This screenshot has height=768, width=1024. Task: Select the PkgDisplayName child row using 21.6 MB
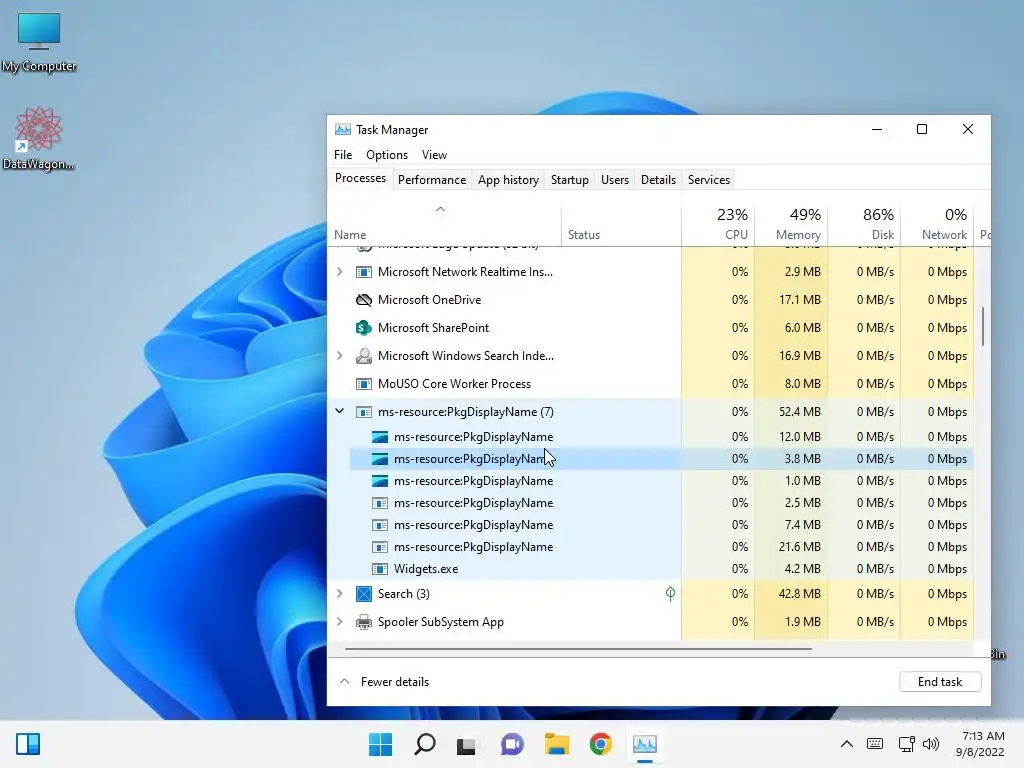[x=662, y=547]
